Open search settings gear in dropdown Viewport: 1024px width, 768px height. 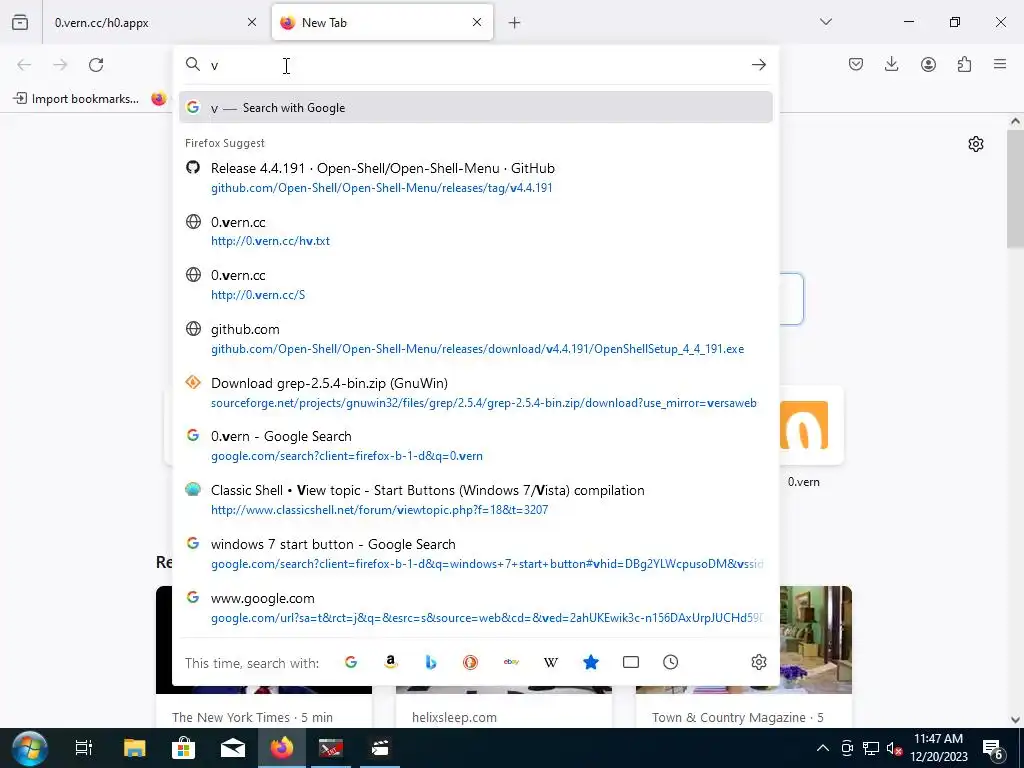pyautogui.click(x=758, y=662)
